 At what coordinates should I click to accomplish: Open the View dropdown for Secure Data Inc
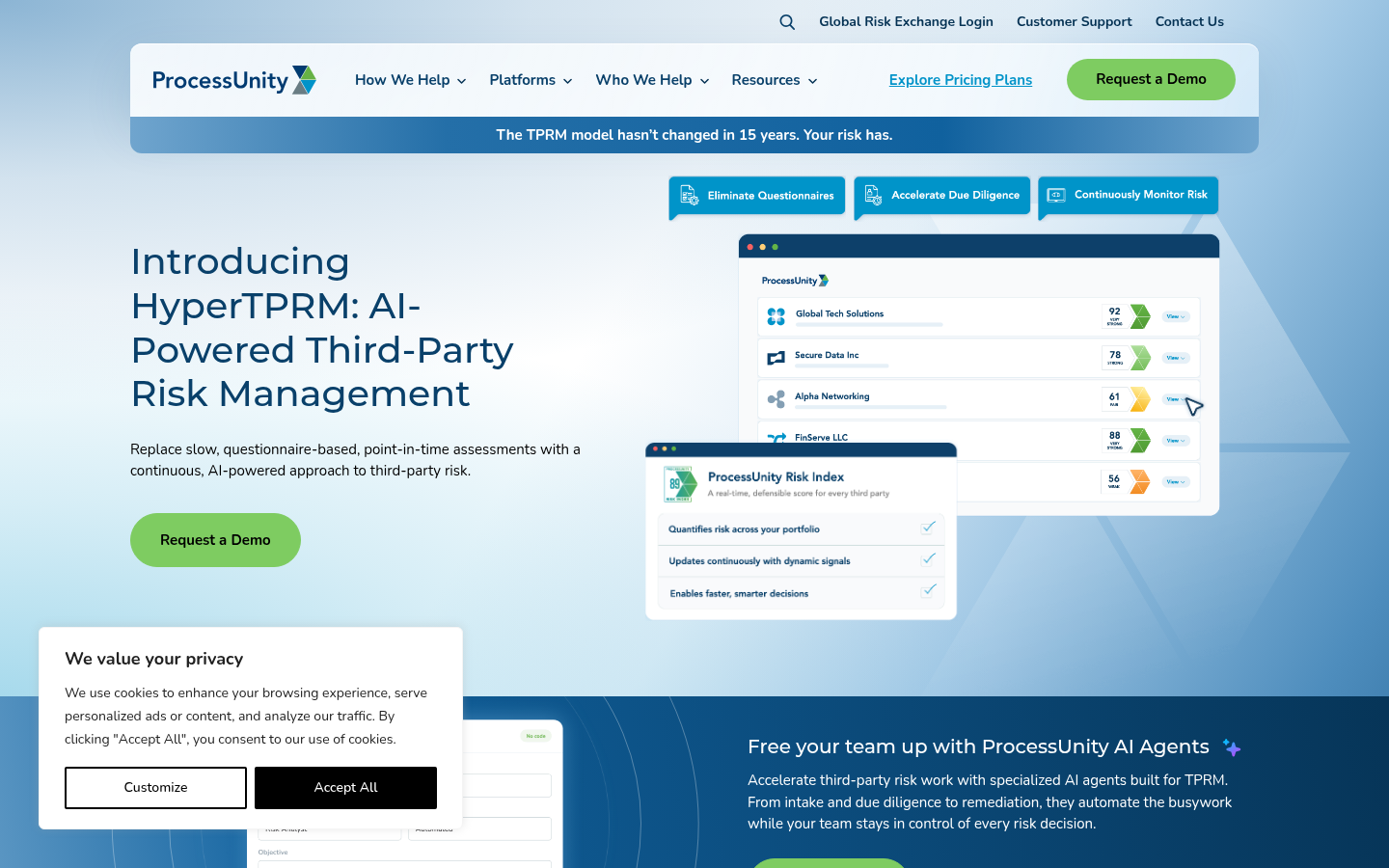coord(1176,358)
